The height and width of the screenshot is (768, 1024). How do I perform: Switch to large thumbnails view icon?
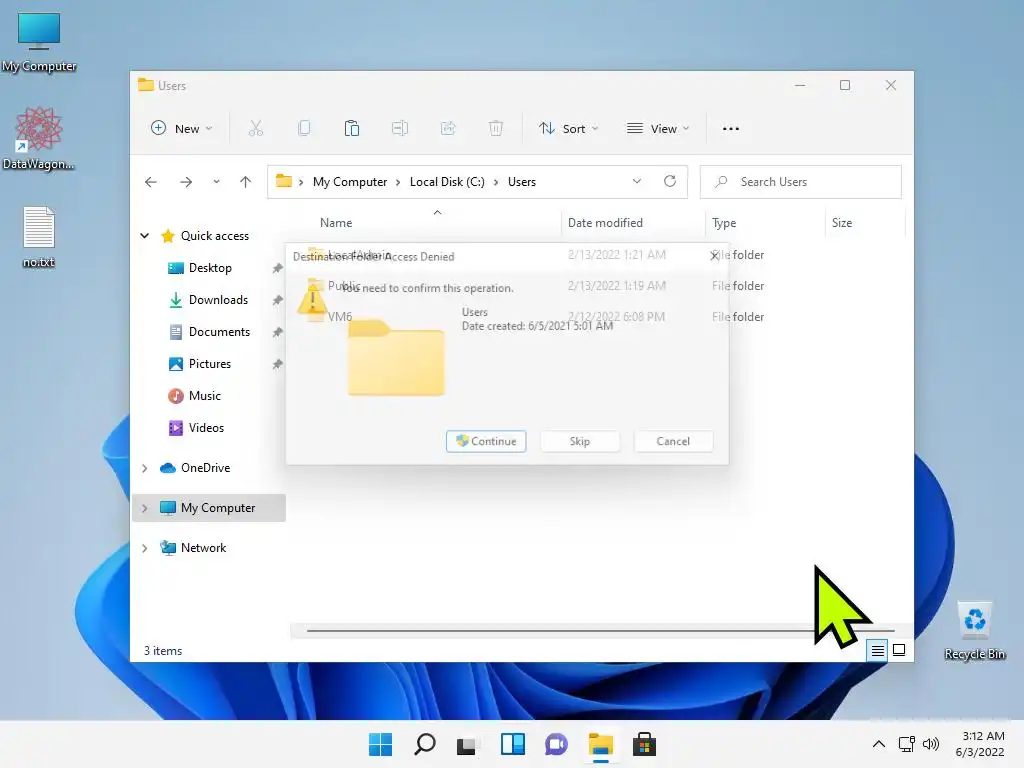899,650
